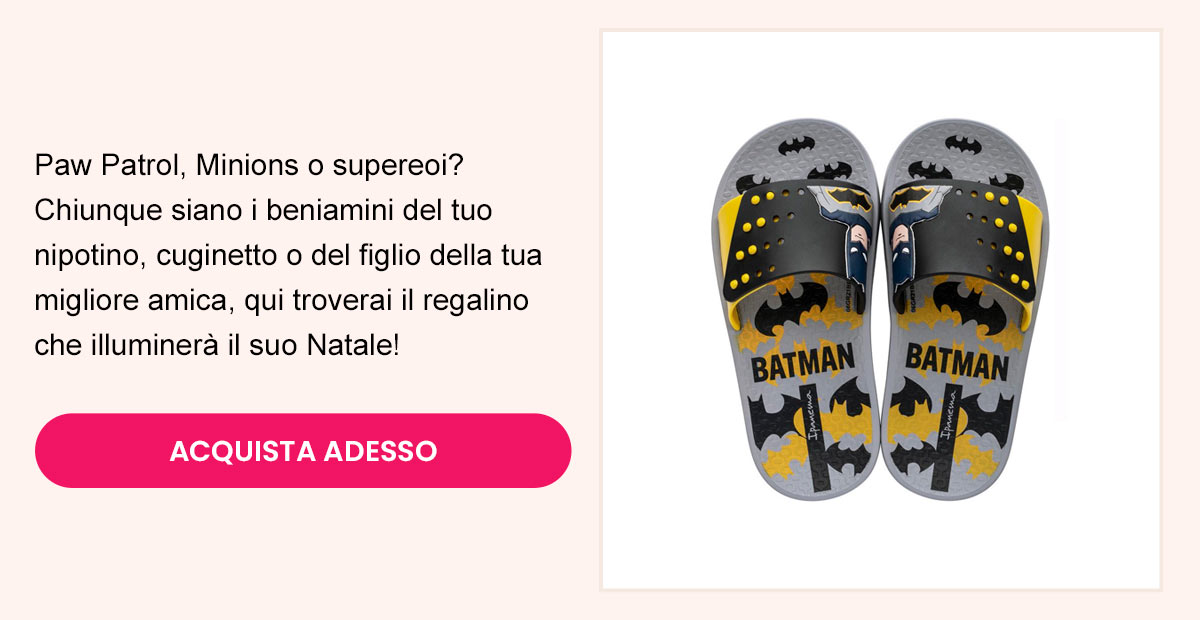The width and height of the screenshot is (1200, 620).
Task: Click the ACQUISTA ADESSO button
Action: pyautogui.click(x=303, y=451)
